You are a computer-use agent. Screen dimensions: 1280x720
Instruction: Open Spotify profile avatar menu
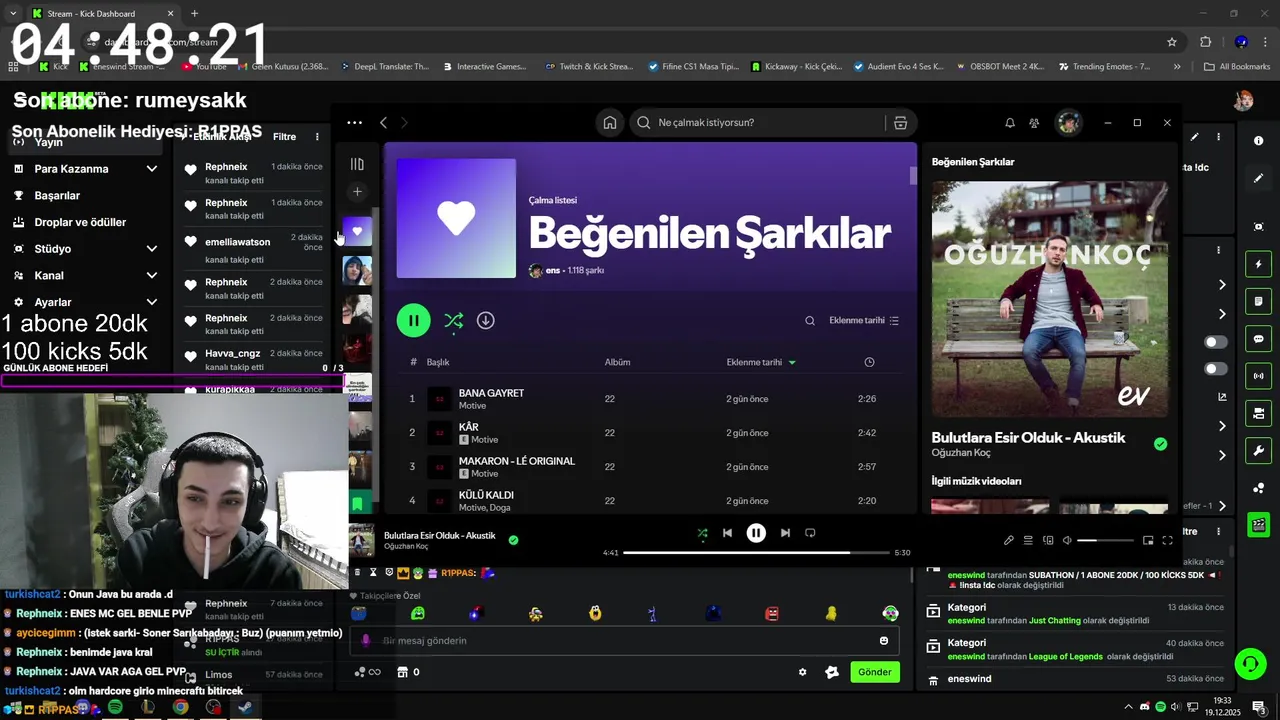click(1068, 123)
